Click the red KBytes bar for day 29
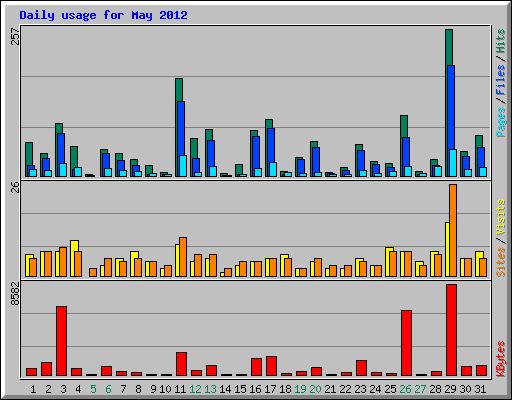The image size is (512, 400). tap(451, 330)
